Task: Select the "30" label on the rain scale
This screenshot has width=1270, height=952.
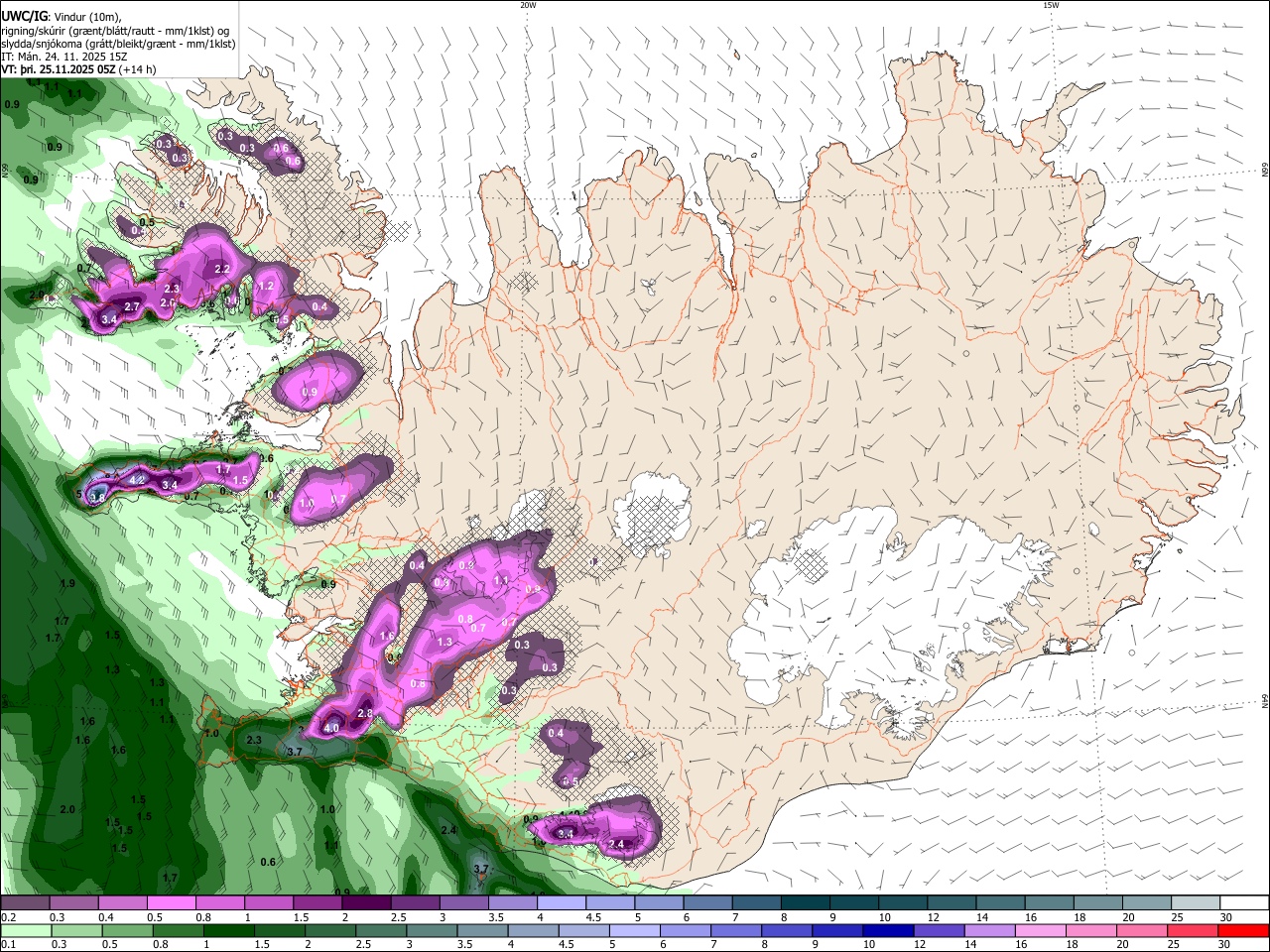Action: click(x=1226, y=945)
